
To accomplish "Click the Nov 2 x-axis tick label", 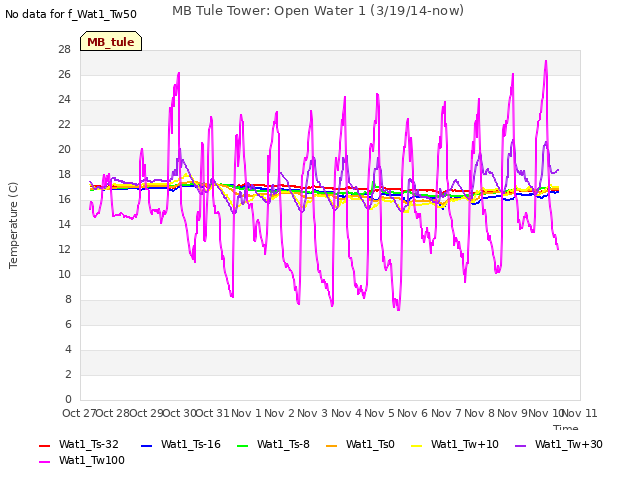I will (280, 413).
